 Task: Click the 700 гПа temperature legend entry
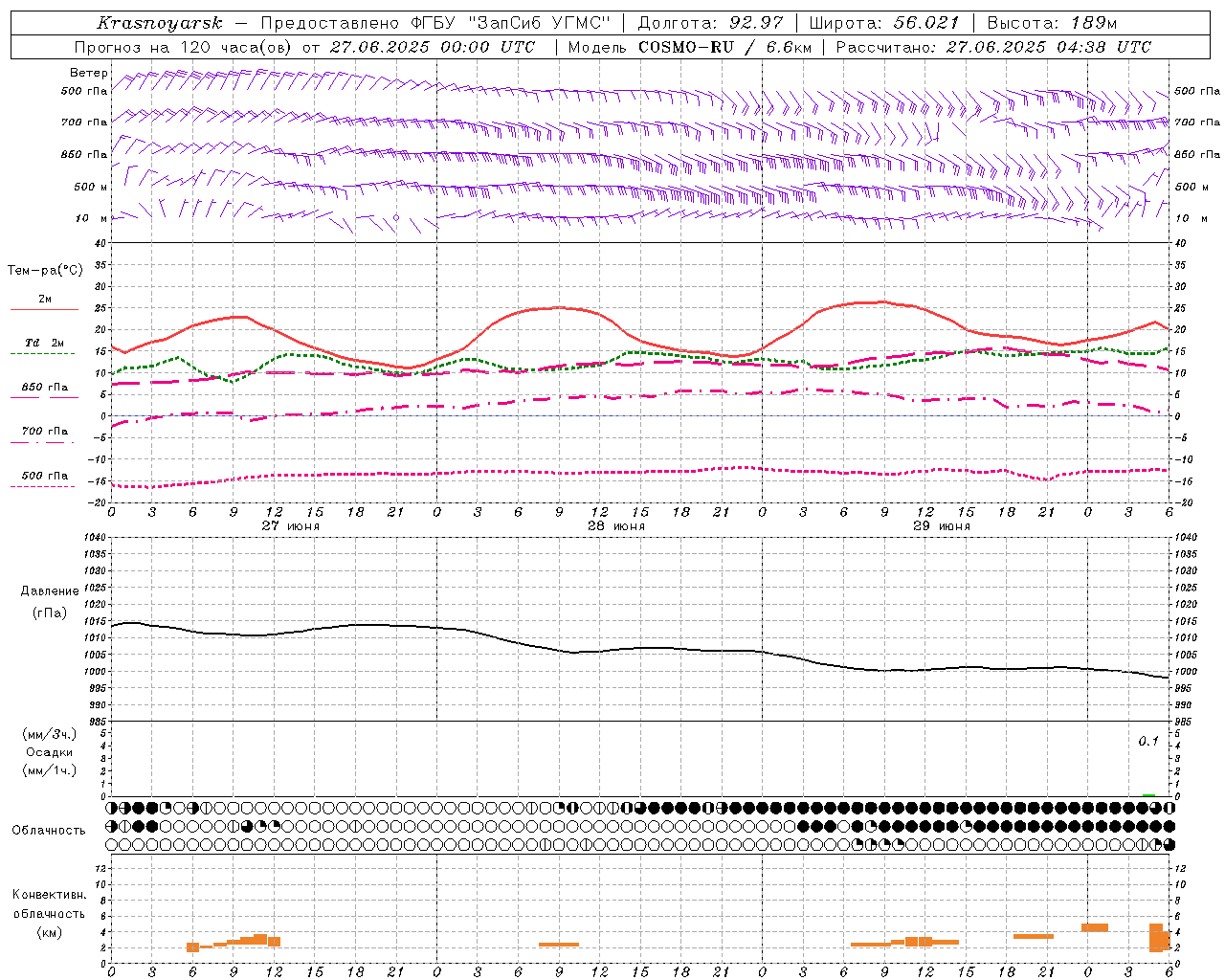(x=44, y=432)
